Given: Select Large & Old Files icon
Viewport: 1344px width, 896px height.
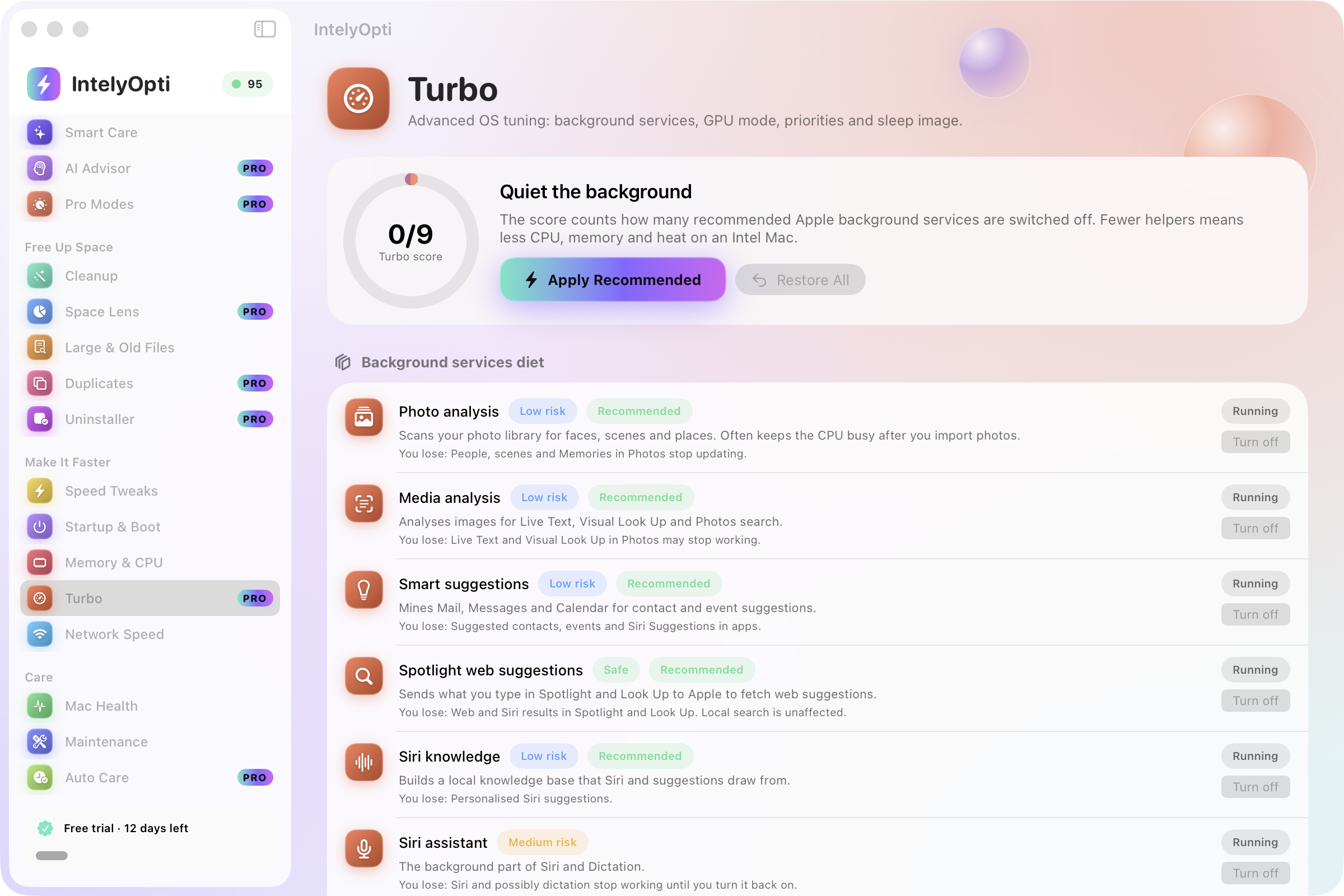Looking at the screenshot, I should pos(40,347).
